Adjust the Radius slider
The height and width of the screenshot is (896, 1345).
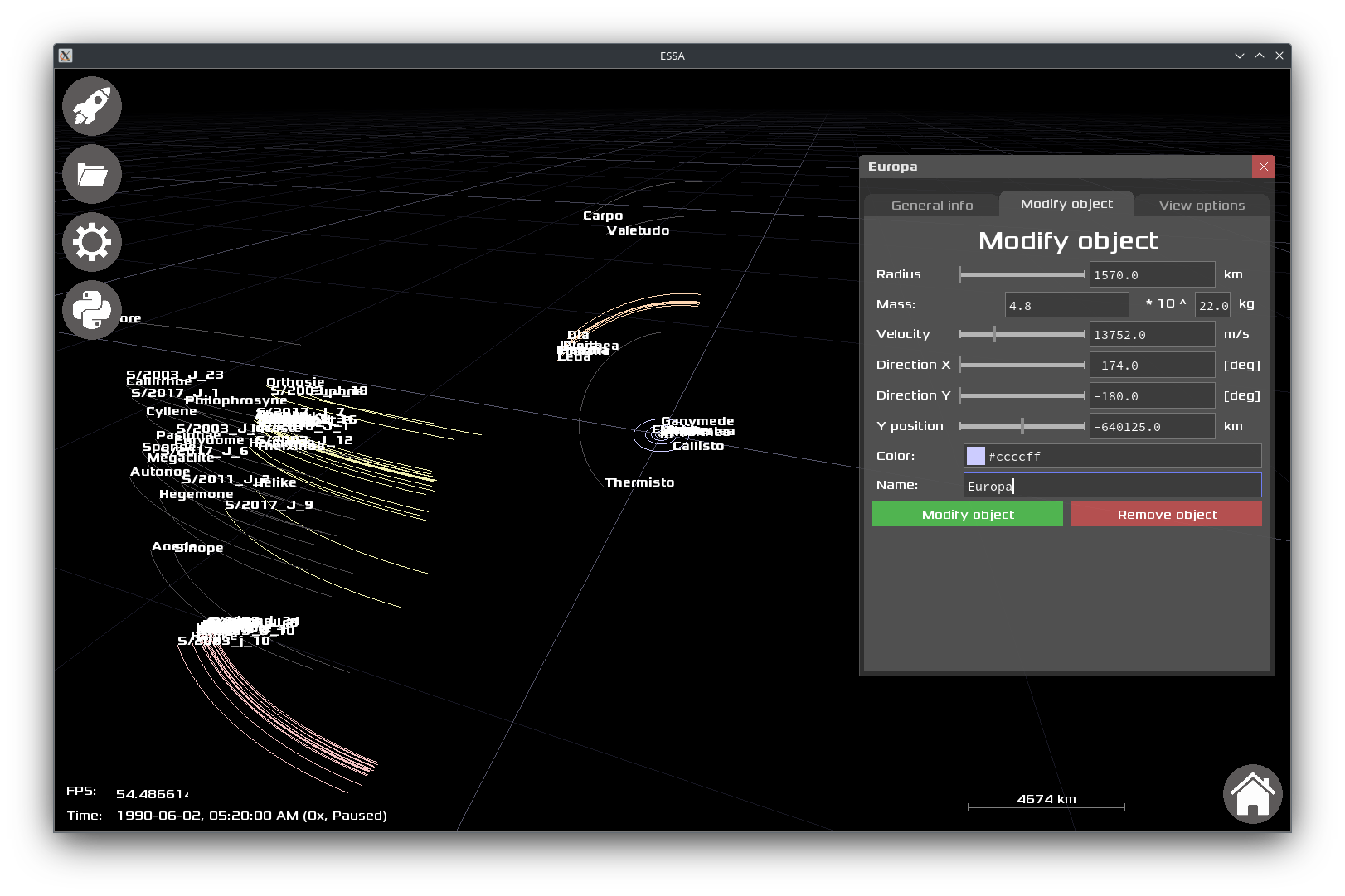click(1022, 274)
